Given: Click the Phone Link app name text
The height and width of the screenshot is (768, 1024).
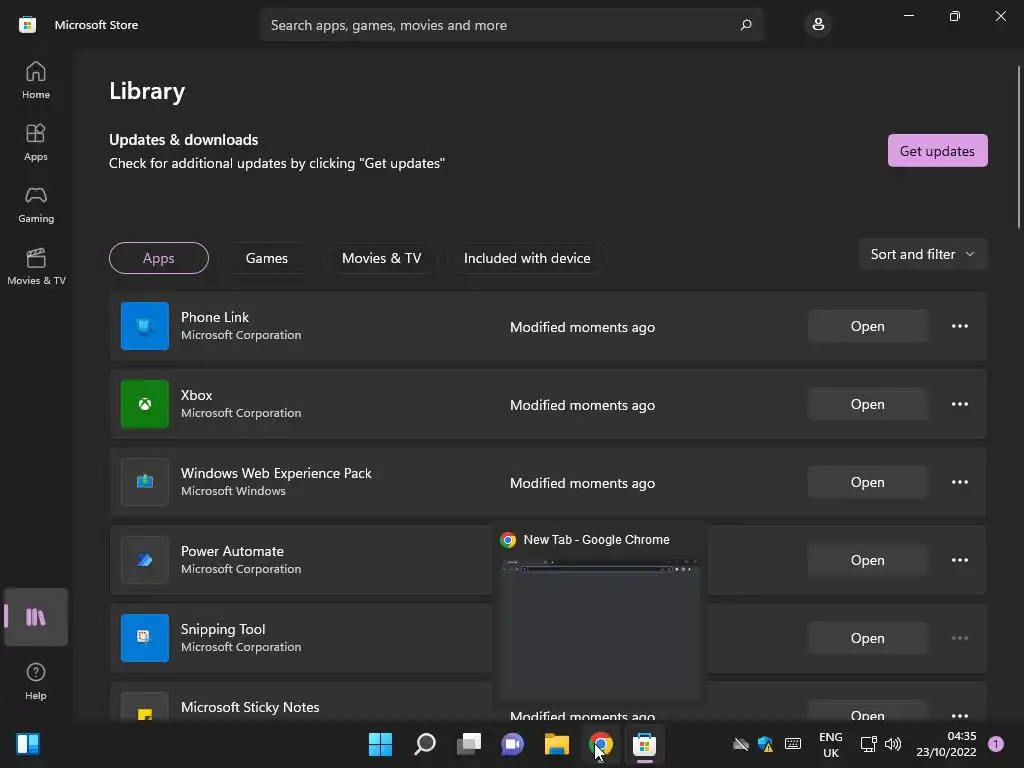Looking at the screenshot, I should tap(215, 317).
